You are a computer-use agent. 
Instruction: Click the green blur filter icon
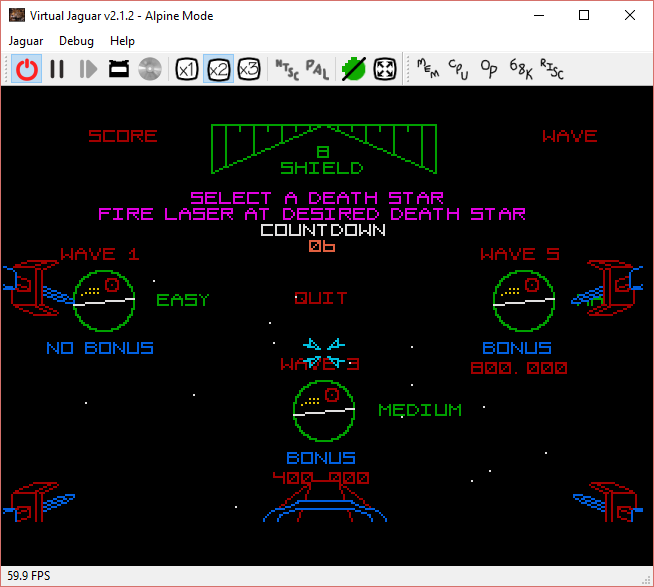[x=352, y=69]
